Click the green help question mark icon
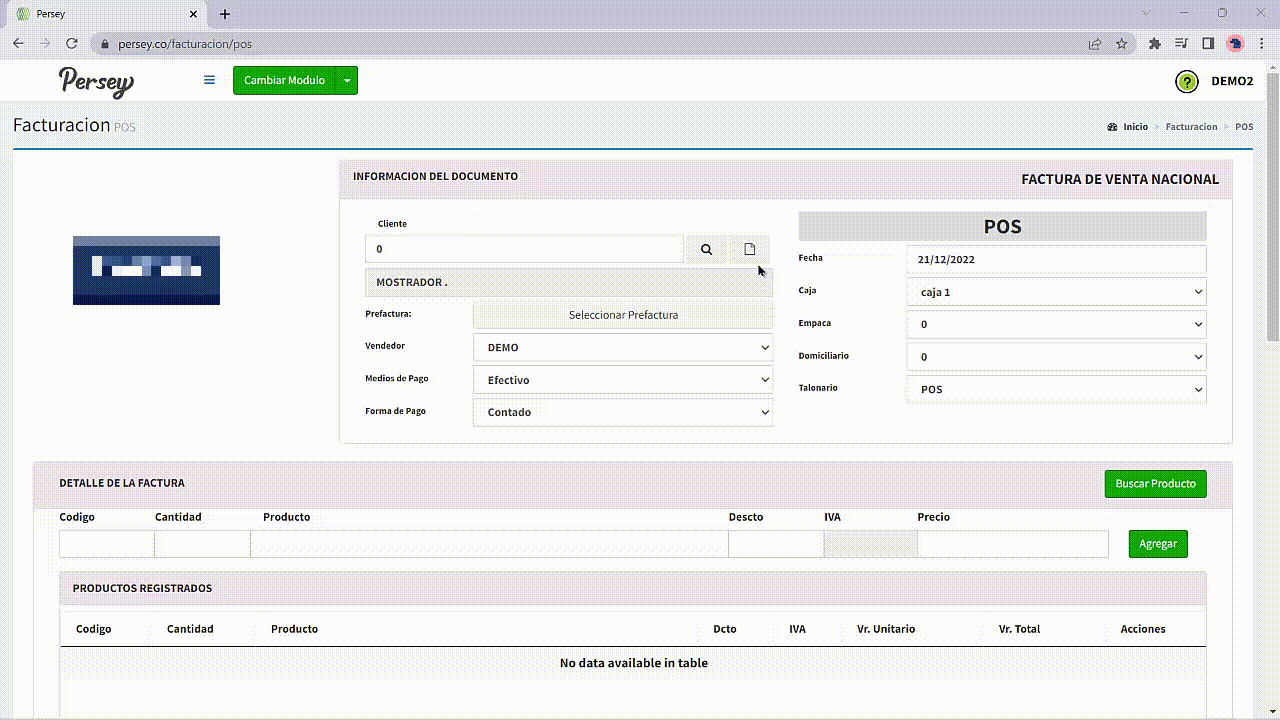 1186,82
